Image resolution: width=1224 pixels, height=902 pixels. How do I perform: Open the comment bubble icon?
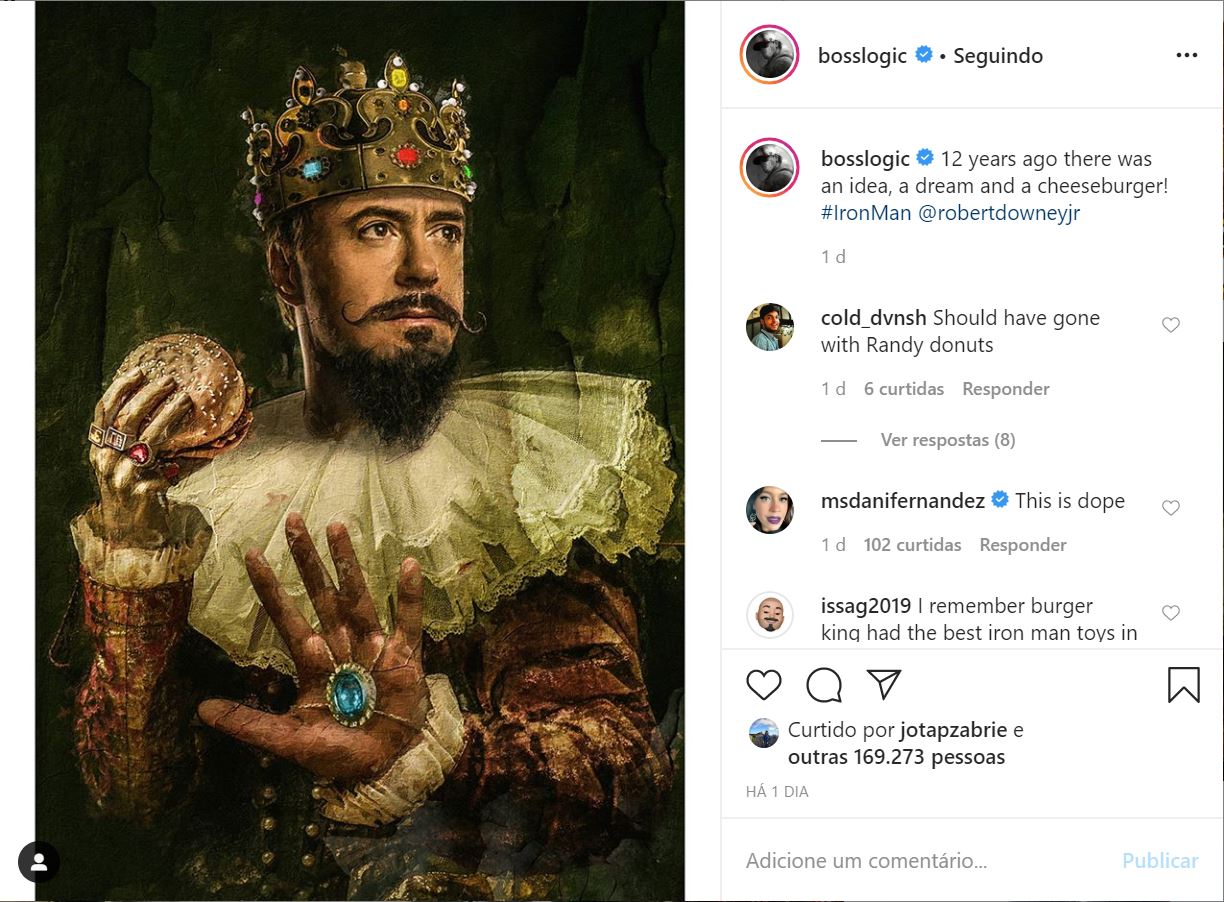coord(824,685)
